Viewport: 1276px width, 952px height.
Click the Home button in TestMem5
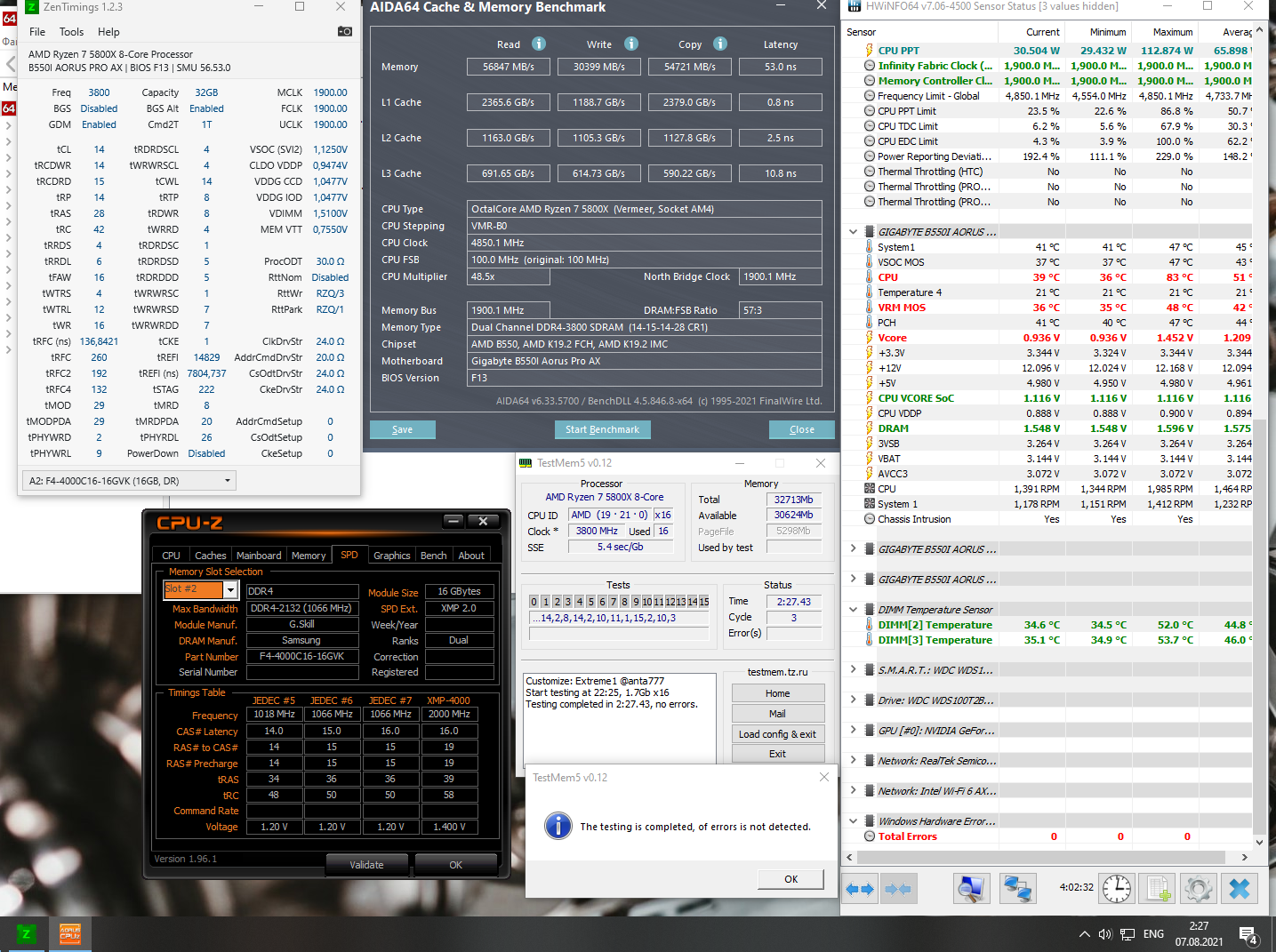click(778, 693)
